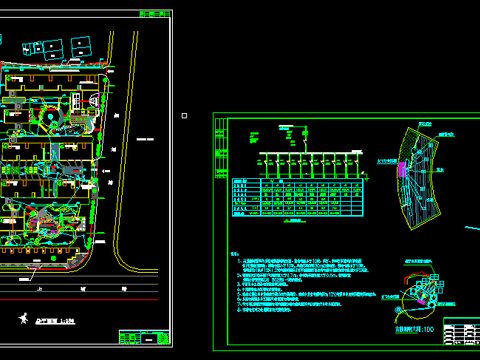Click the largest cyan building outline above the site

(x=53, y=50)
